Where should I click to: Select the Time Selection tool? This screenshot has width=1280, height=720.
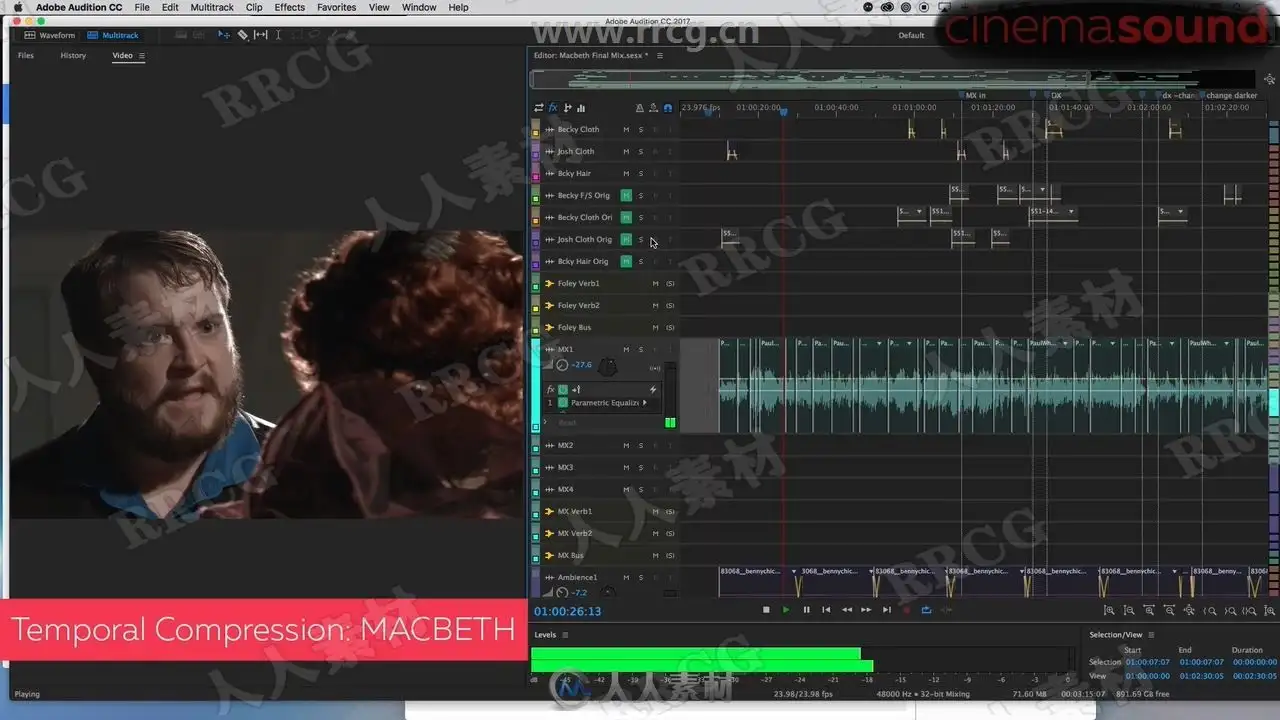(278, 35)
